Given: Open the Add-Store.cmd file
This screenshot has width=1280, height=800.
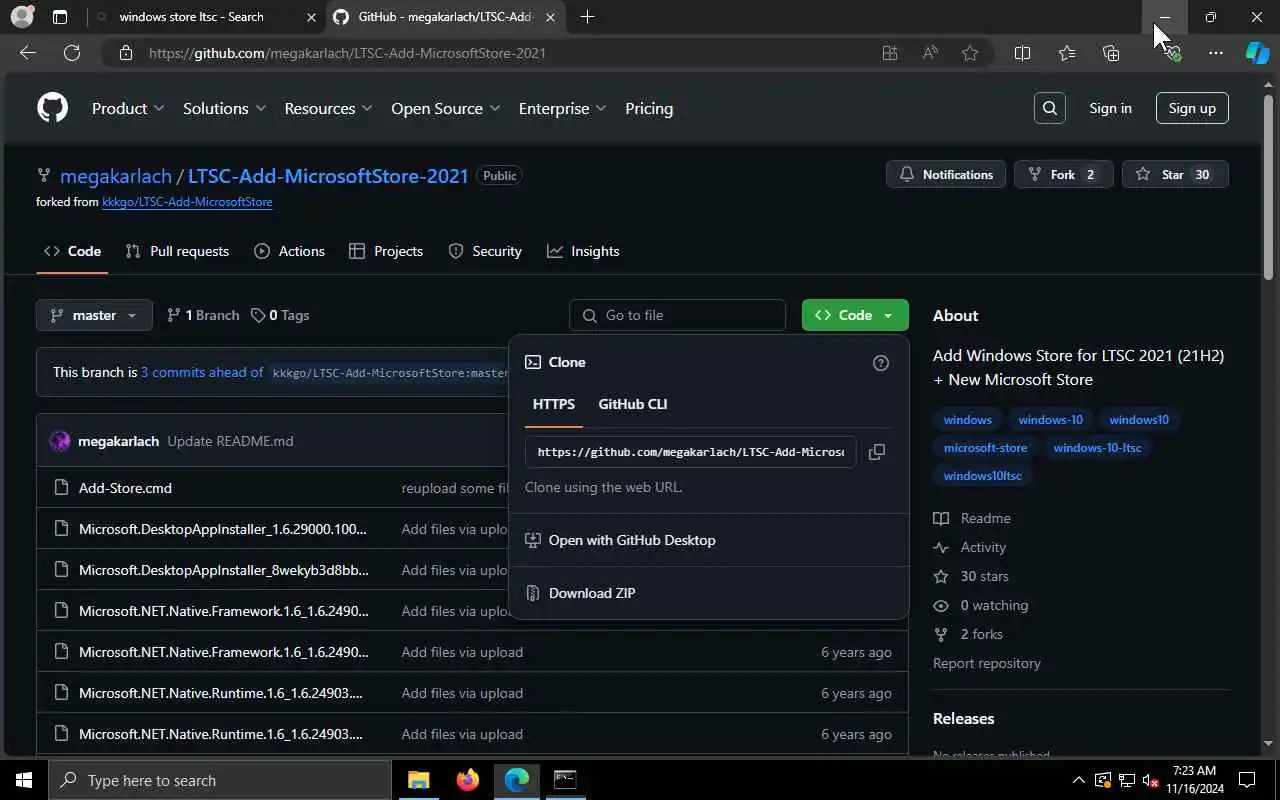Looking at the screenshot, I should click(x=125, y=488).
